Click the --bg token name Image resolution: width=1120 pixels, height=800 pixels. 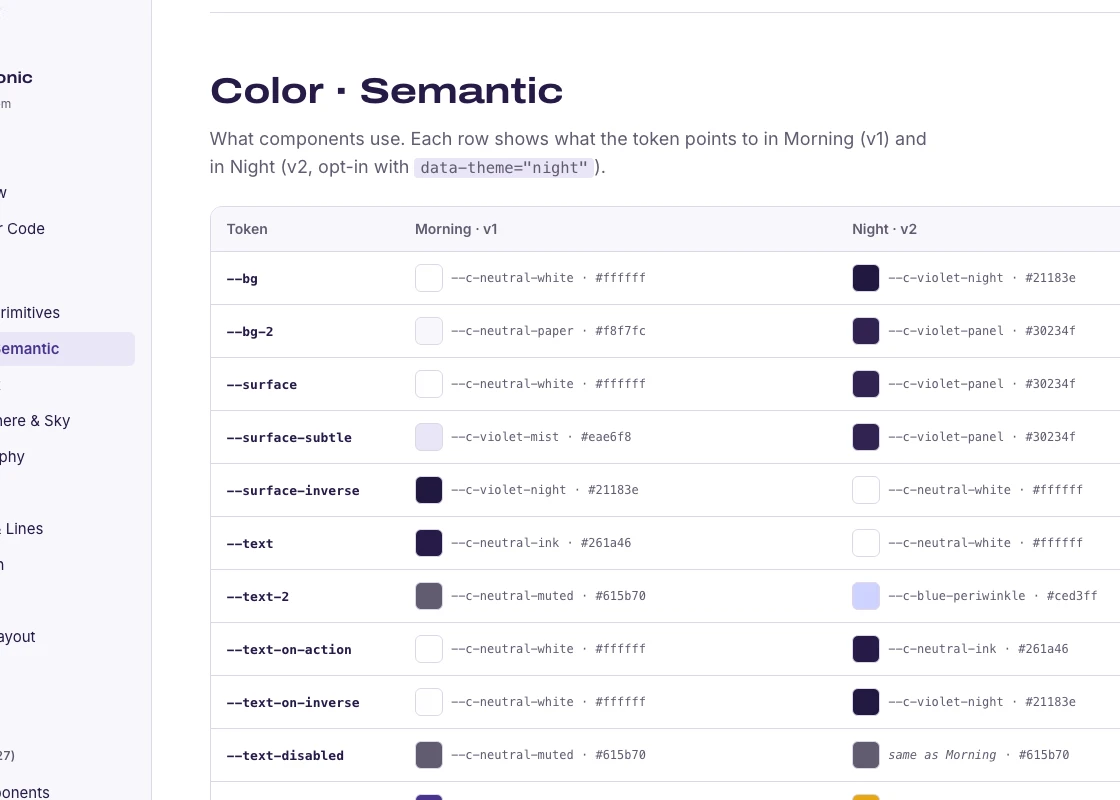[242, 279]
